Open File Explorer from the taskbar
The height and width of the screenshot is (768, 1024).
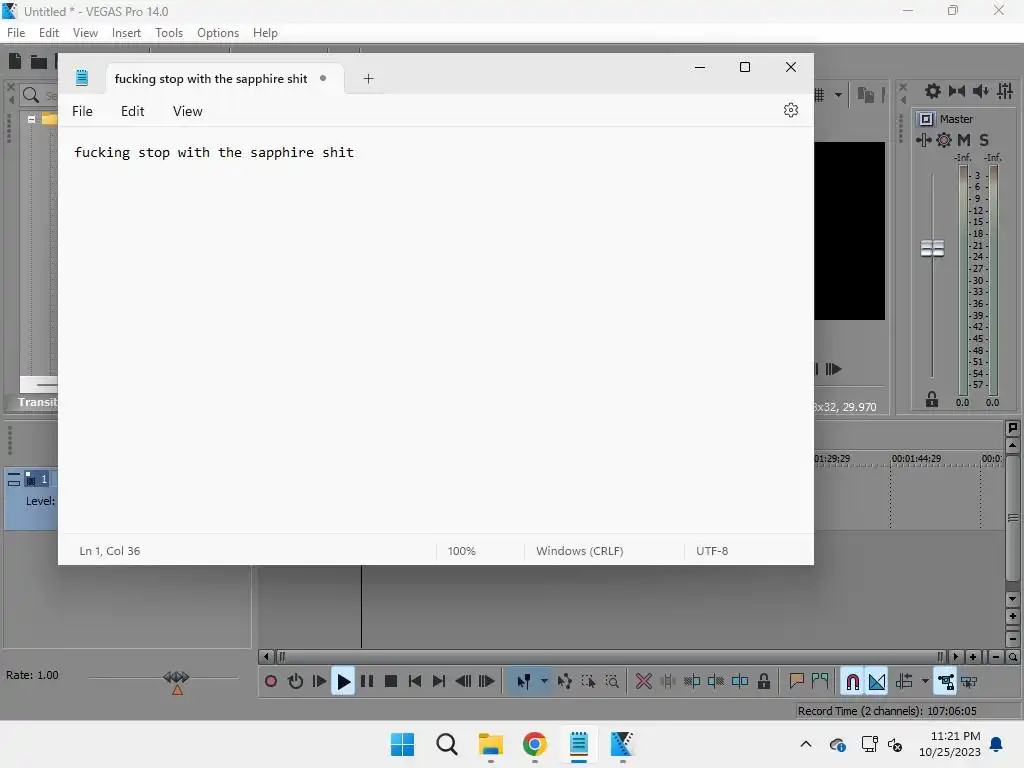pyautogui.click(x=490, y=744)
